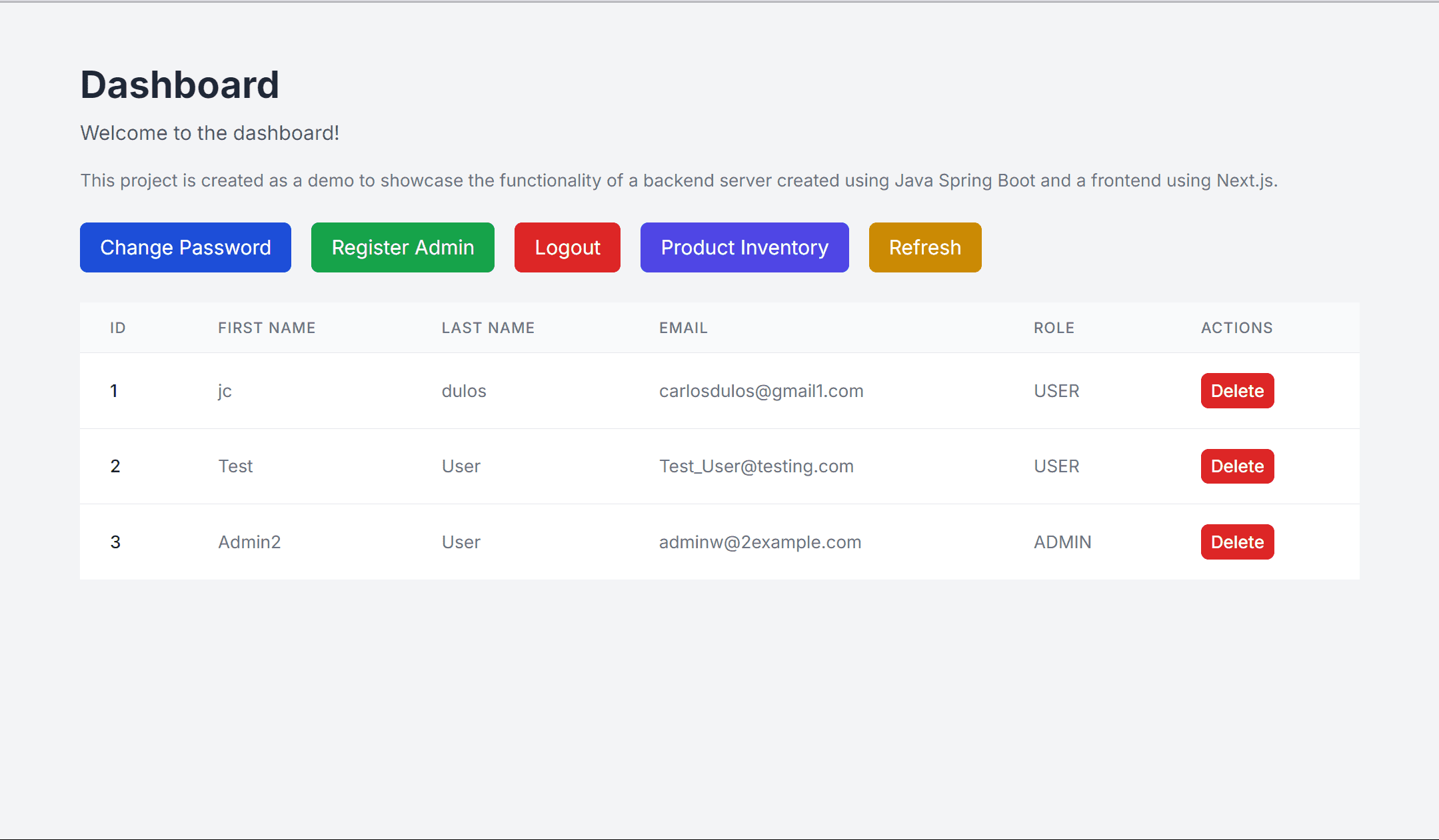The width and height of the screenshot is (1439, 840).
Task: Click the Last Name column header
Action: tap(488, 328)
